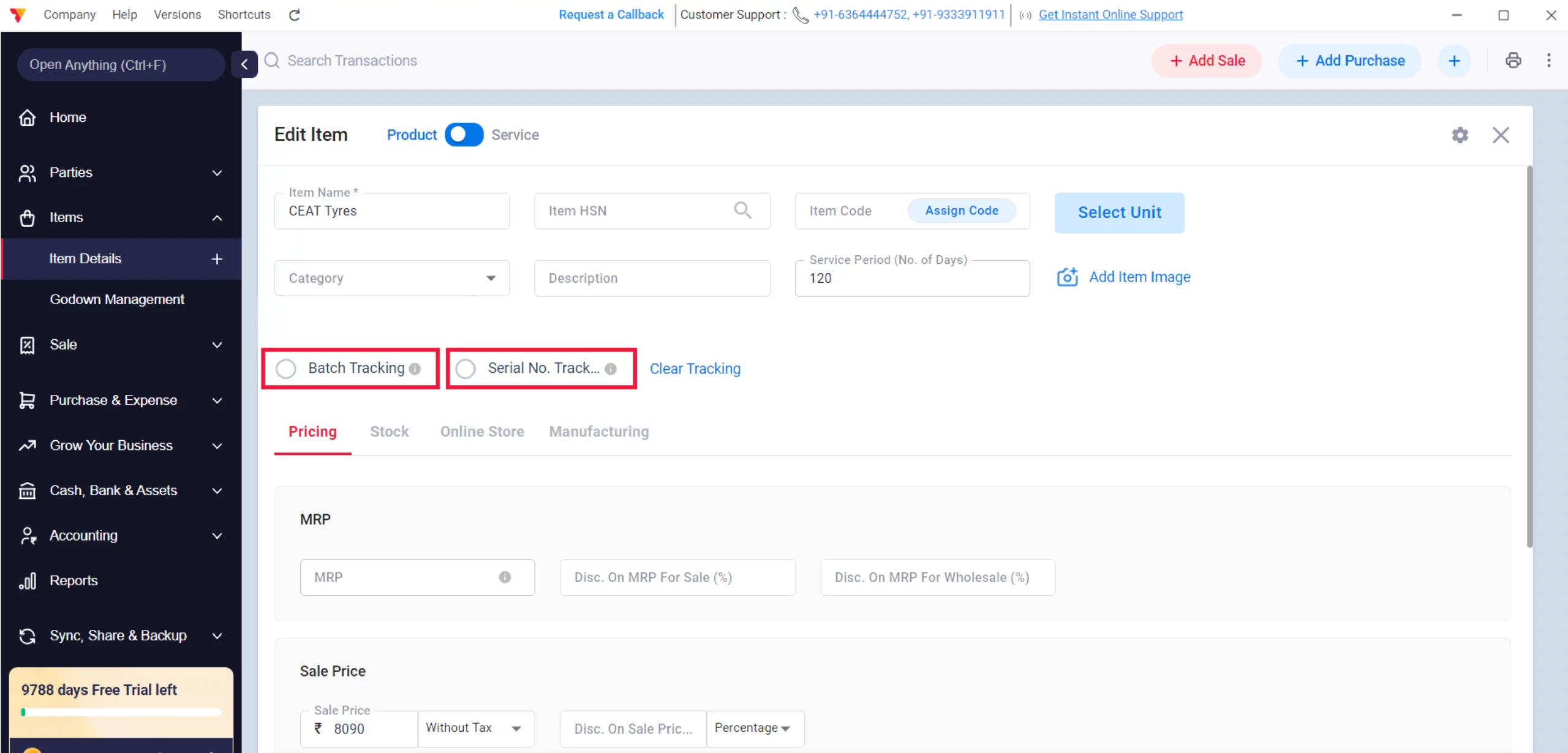
Task: Click the print icon in the toolbar
Action: tap(1512, 60)
